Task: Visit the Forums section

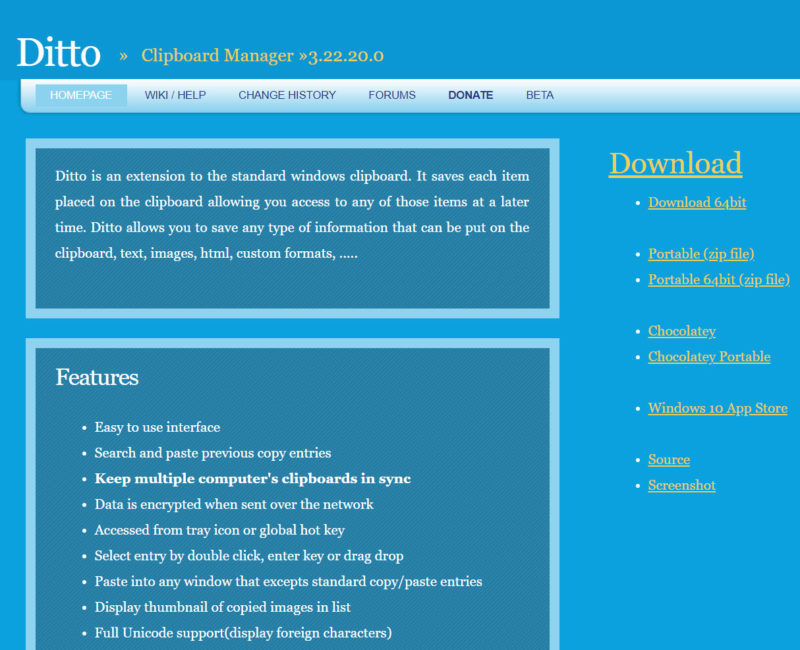Action: 392,95
